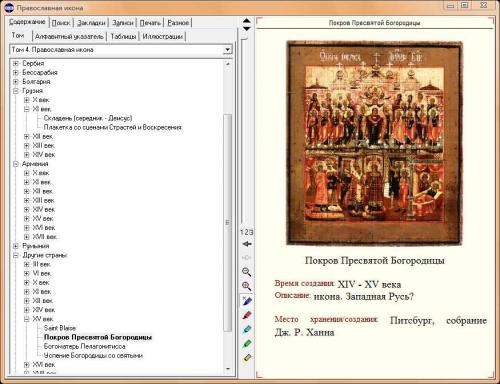The image size is (500, 384).
Task: Open the Закладки tab
Action: [x=91, y=23]
